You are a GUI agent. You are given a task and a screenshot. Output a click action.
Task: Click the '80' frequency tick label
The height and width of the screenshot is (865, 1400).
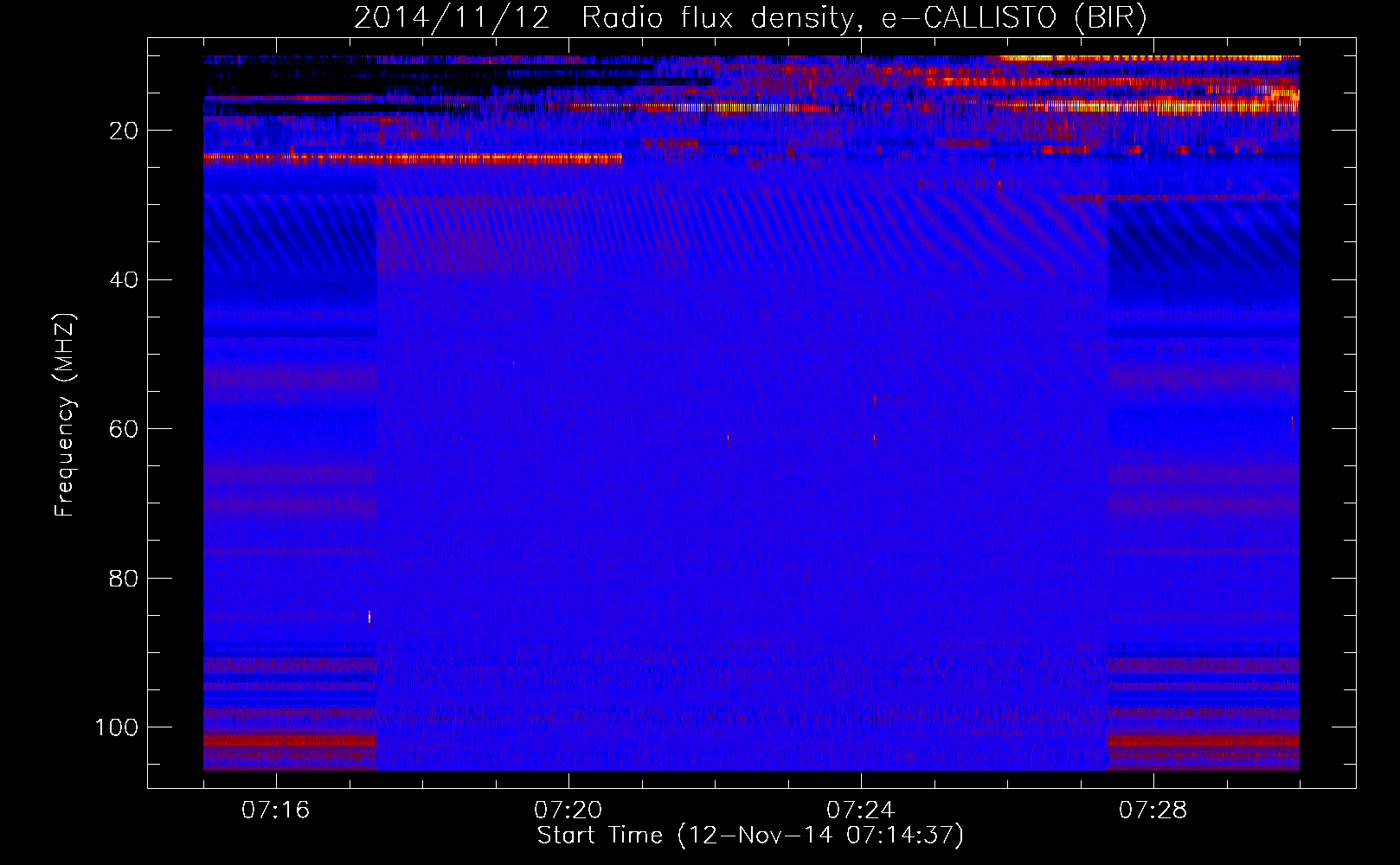click(x=125, y=579)
